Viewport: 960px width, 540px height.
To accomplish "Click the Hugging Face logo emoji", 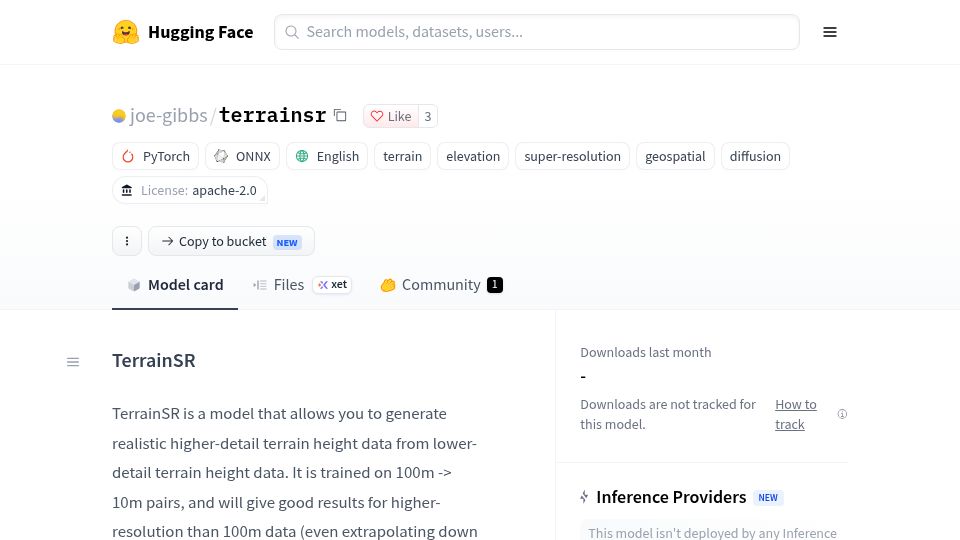I will (126, 32).
